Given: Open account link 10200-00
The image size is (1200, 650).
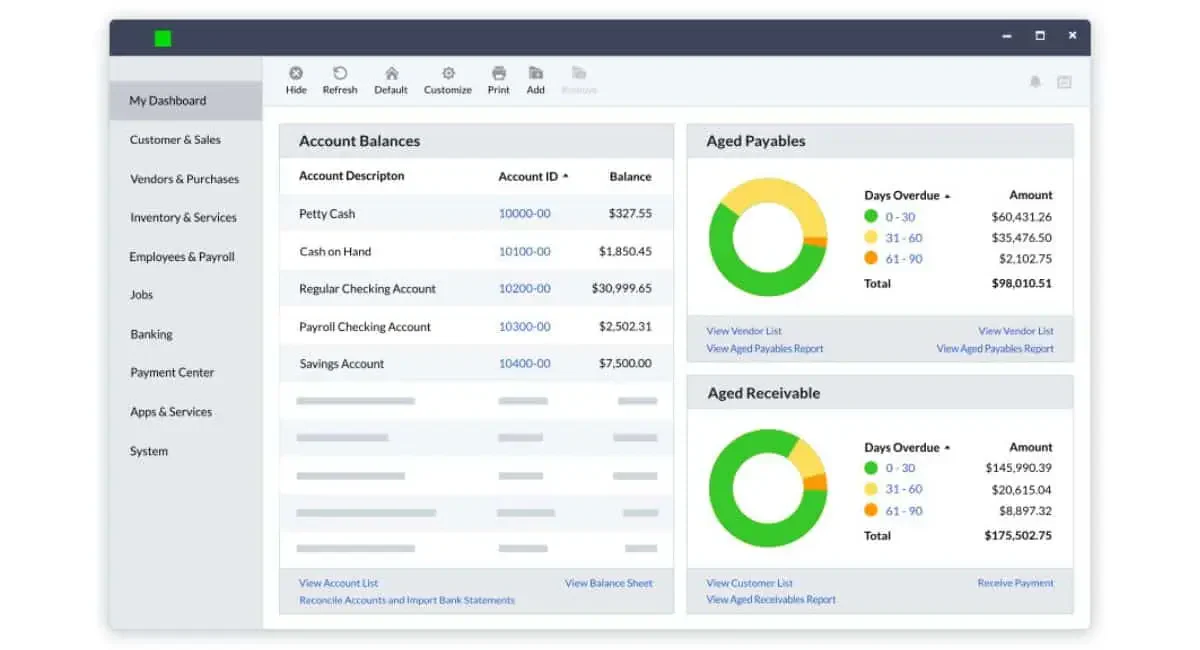Looking at the screenshot, I should click(x=525, y=289).
